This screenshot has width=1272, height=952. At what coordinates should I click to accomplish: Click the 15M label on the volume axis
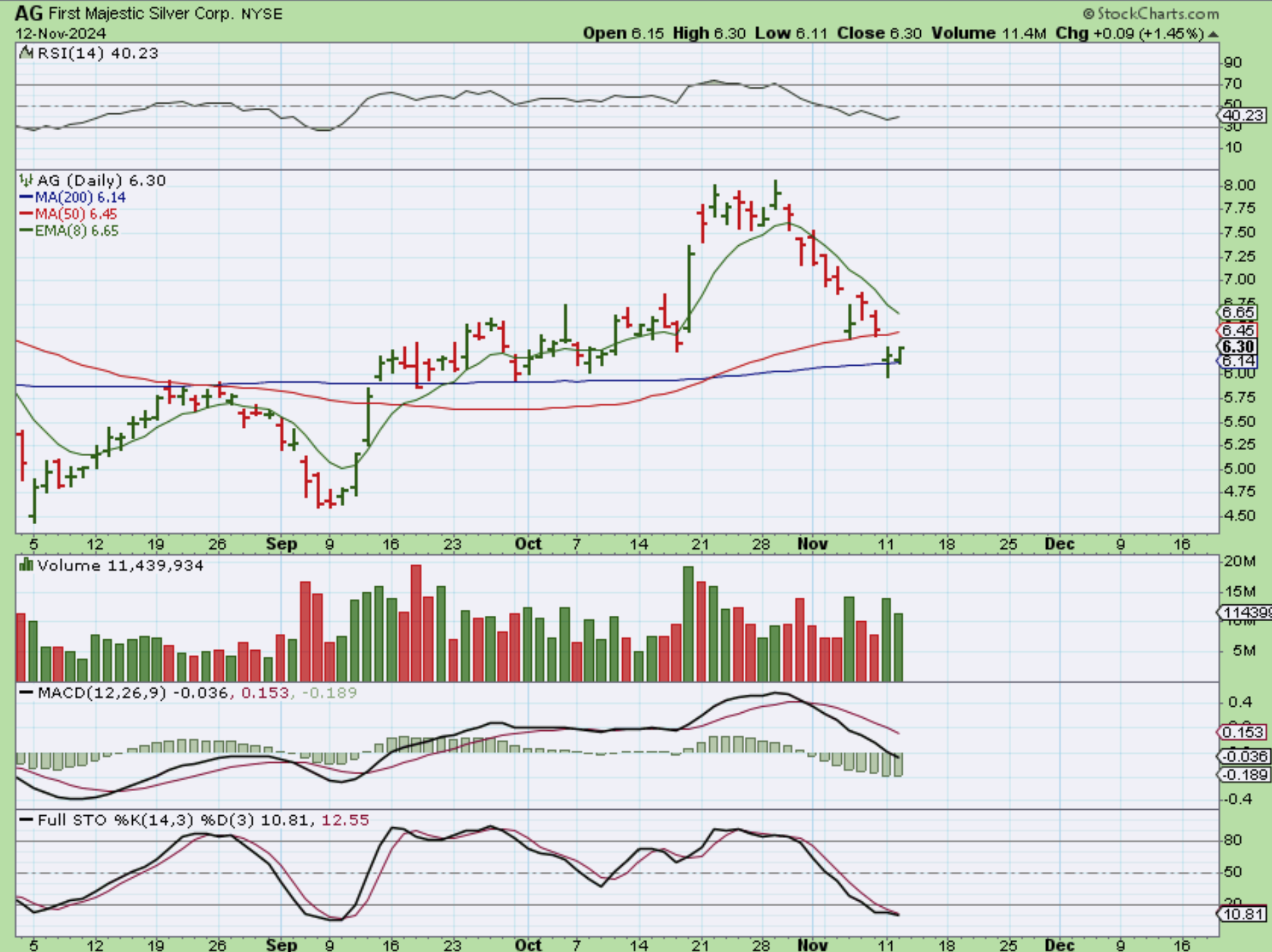coord(1240,592)
